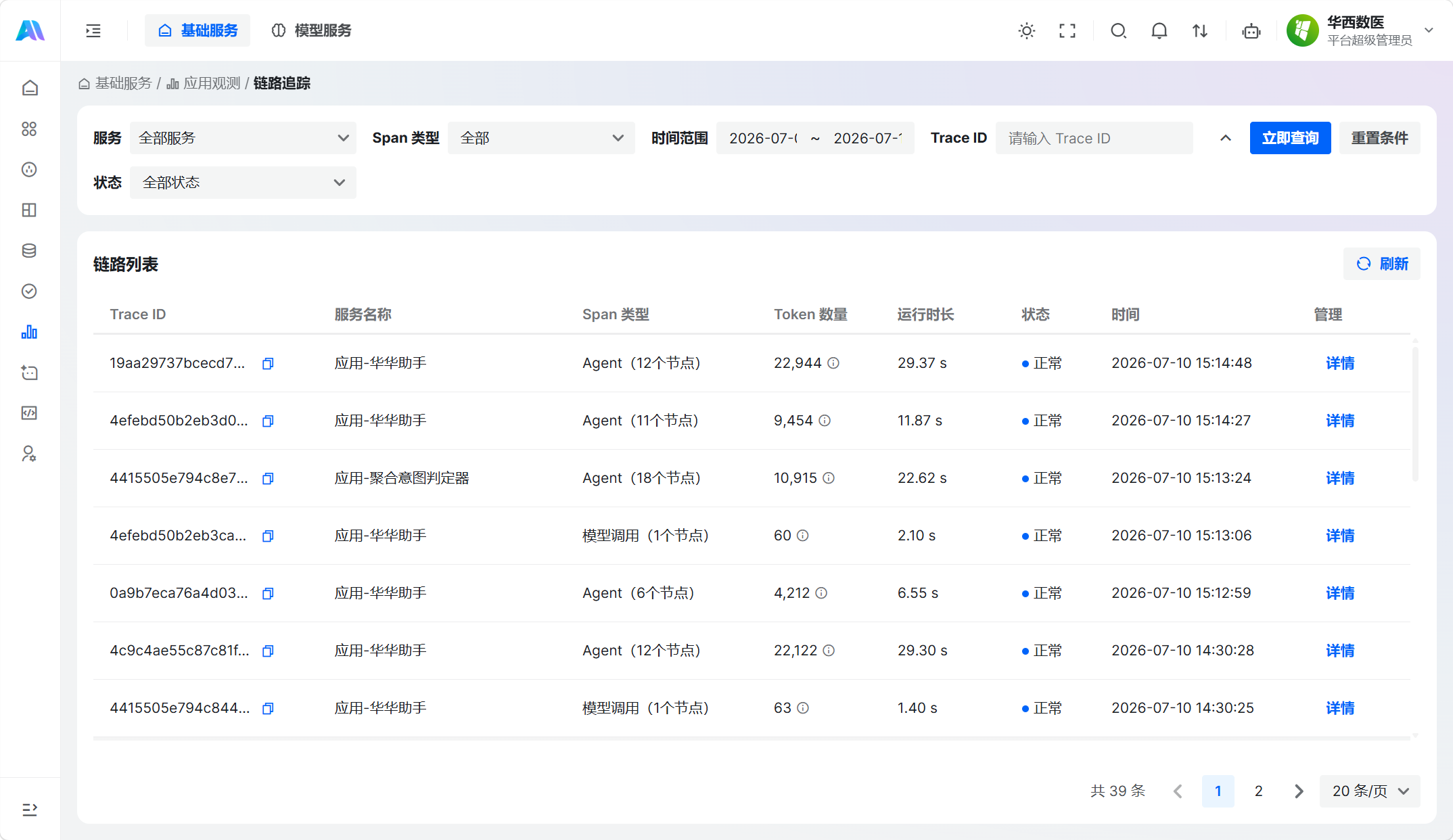Screen dimensions: 1453x840
Task: Click 刷新 refresh button
Action: (1382, 264)
